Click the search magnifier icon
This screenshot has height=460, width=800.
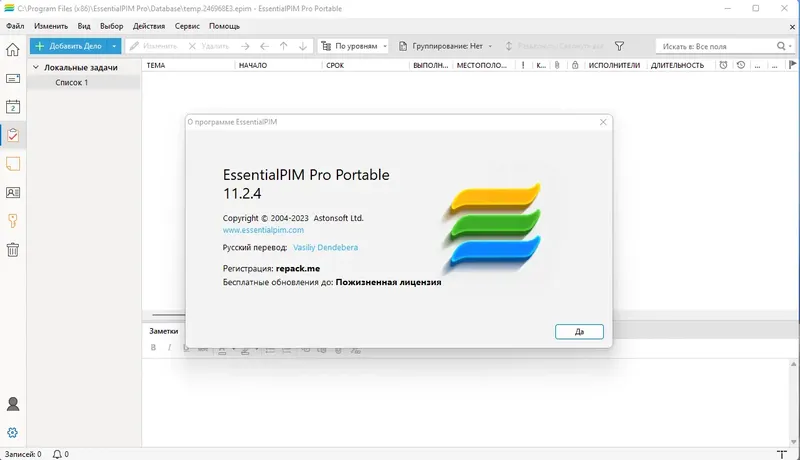click(x=781, y=46)
